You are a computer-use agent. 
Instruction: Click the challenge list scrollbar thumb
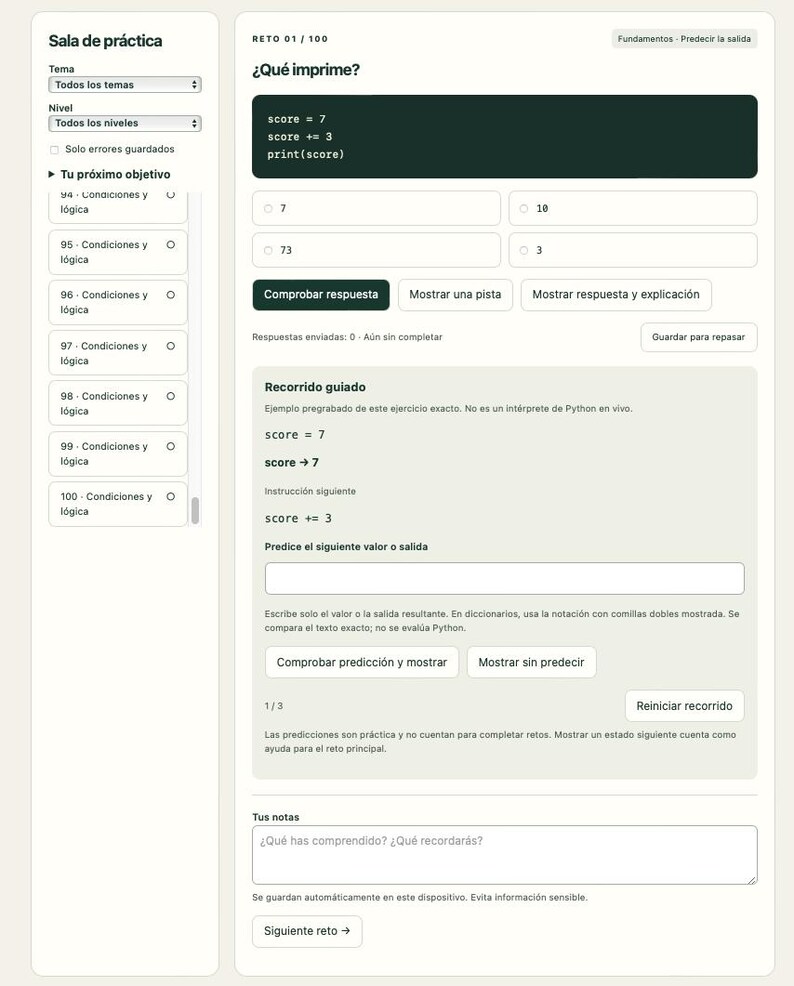[195, 511]
